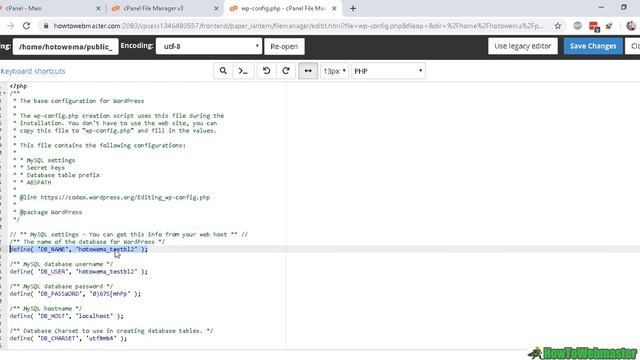Click the Database table prefix comment line
Image resolution: width=640 pixels, height=360 pixels.
pyautogui.click(x=56, y=175)
